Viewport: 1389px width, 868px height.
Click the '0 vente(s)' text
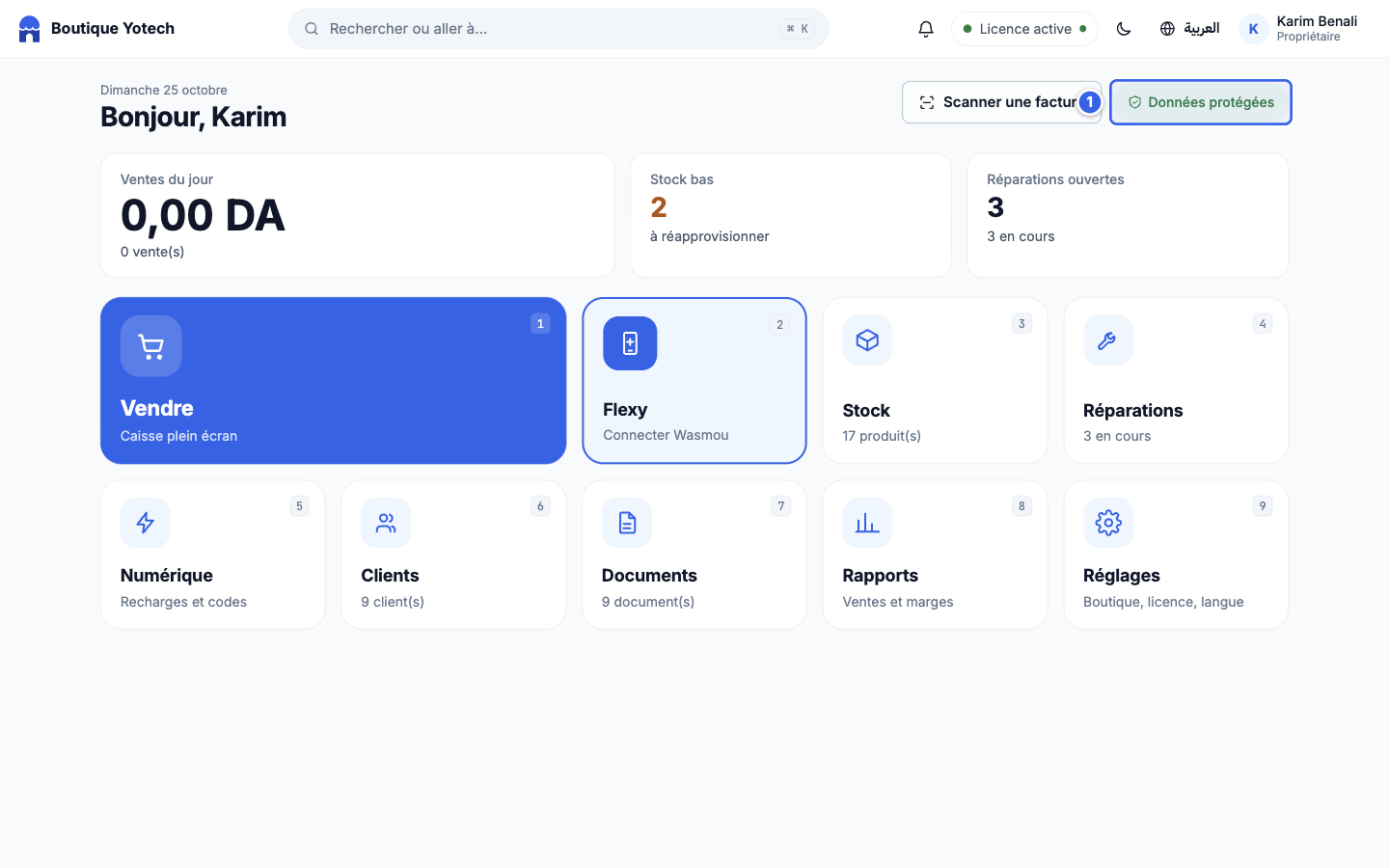pyautogui.click(x=152, y=252)
